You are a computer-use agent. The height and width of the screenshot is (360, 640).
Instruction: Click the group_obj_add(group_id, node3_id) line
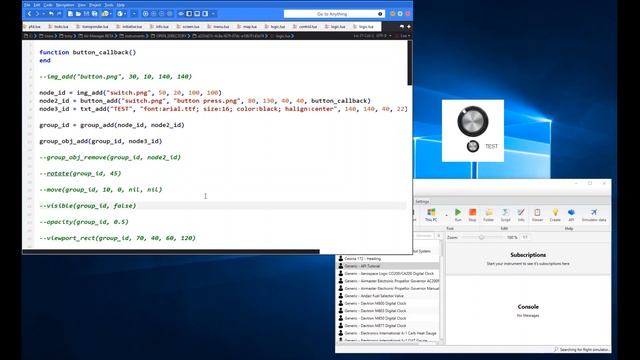tap(100, 141)
